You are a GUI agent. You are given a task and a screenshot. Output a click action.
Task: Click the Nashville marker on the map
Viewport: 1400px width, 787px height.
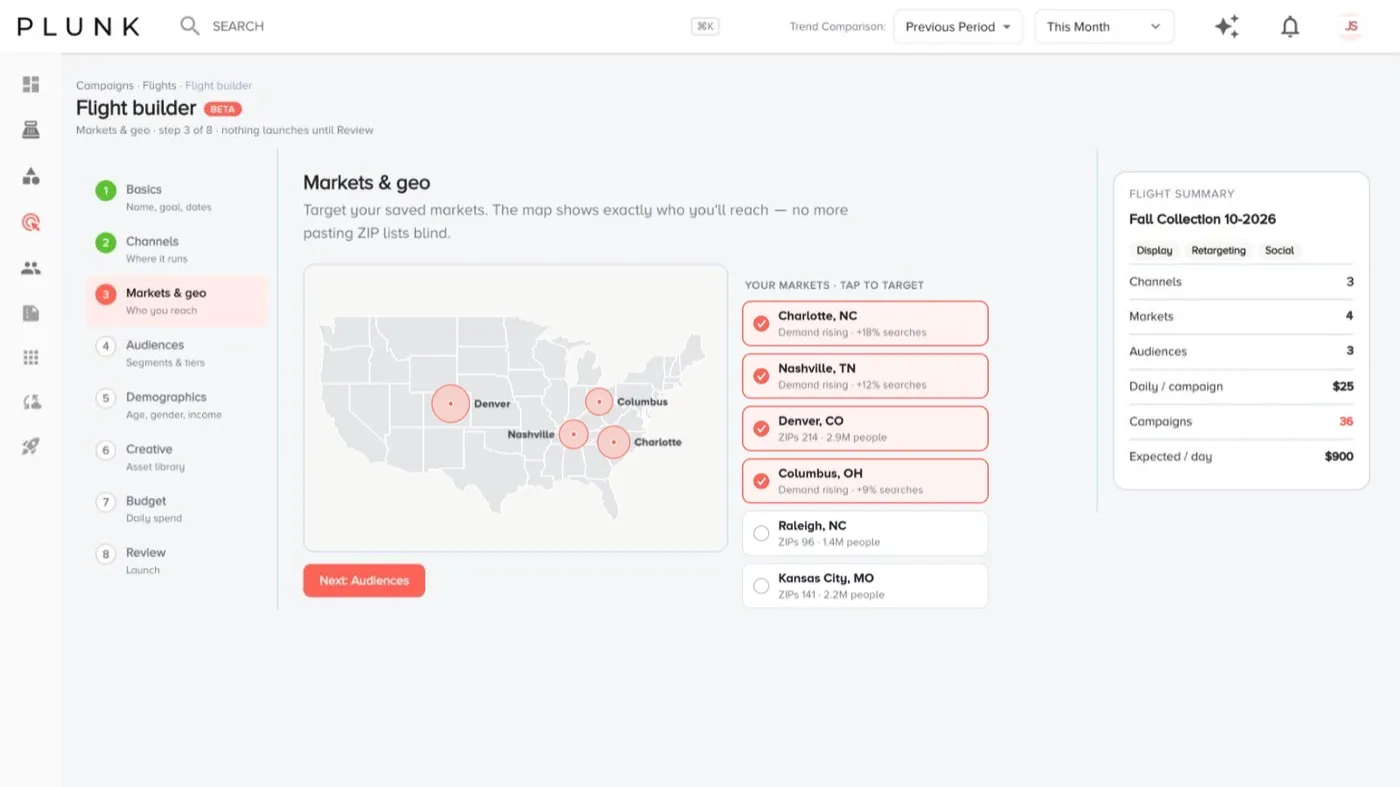pyautogui.click(x=573, y=434)
